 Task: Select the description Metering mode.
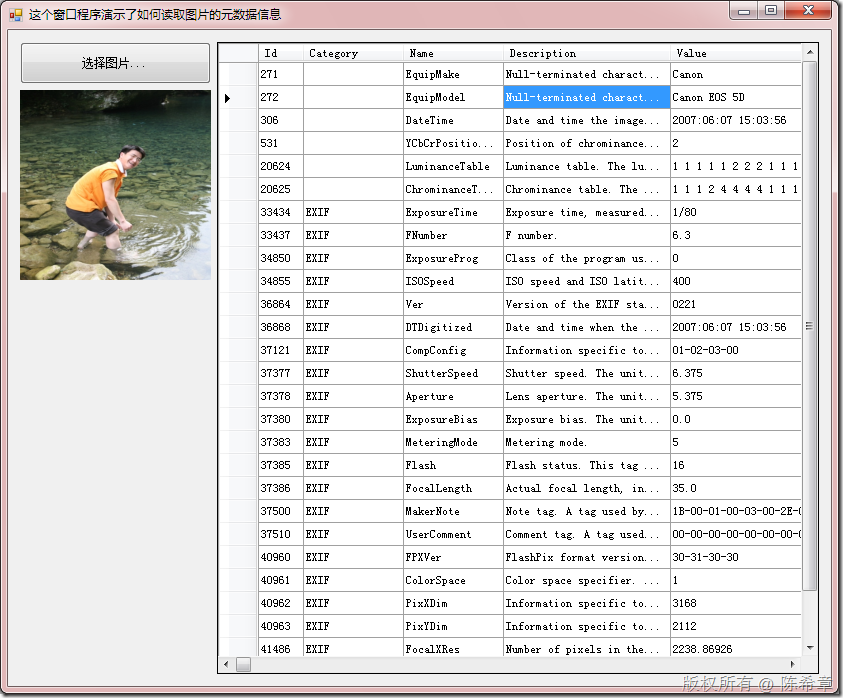587,443
